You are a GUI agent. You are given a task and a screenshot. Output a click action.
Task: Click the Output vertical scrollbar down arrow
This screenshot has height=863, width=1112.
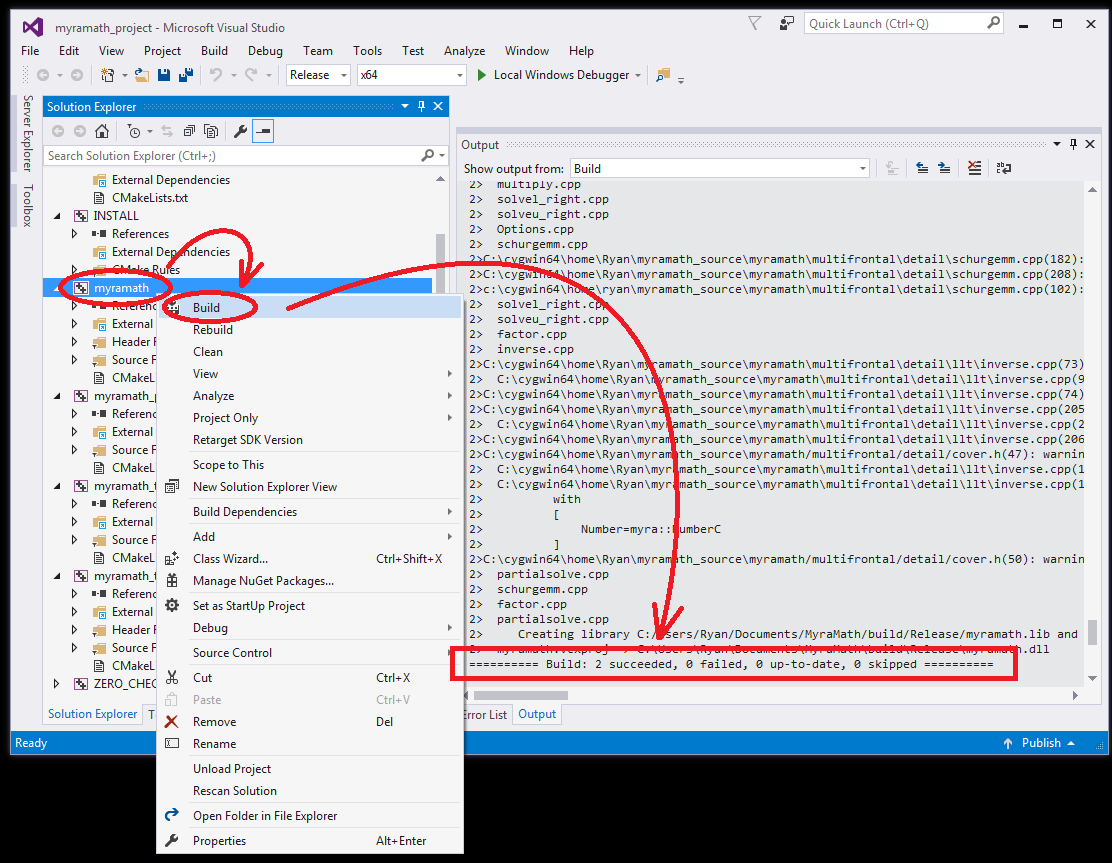(x=1093, y=679)
